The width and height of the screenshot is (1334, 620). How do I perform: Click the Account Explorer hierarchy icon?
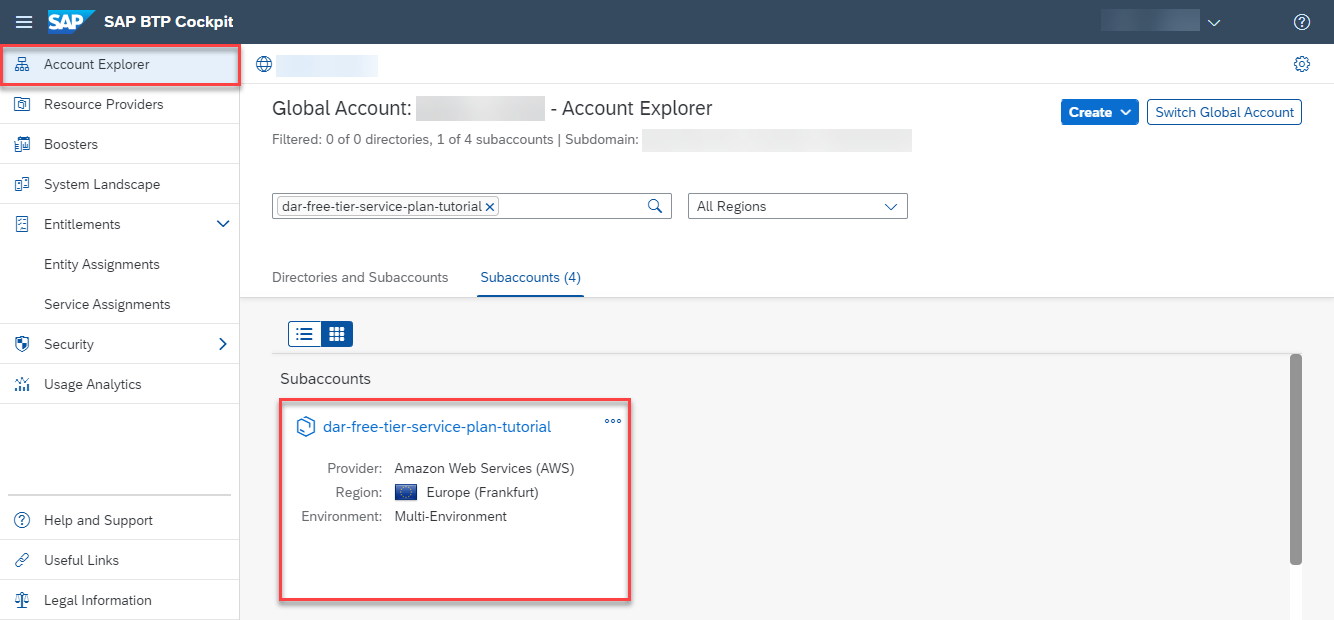tap(22, 64)
